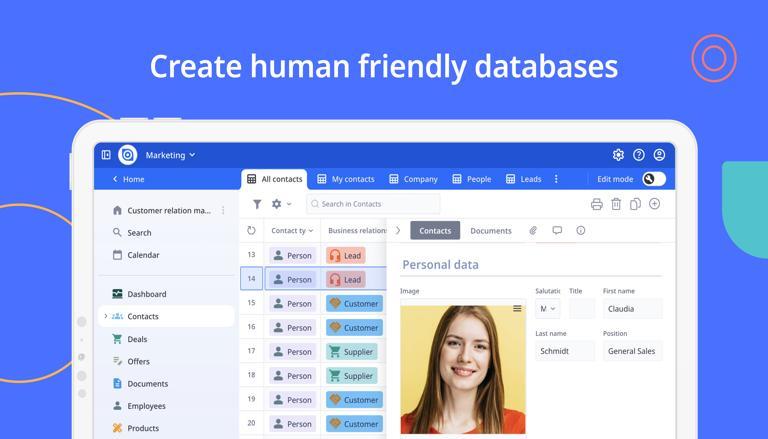
Task: Open the help question mark icon
Action: point(639,155)
